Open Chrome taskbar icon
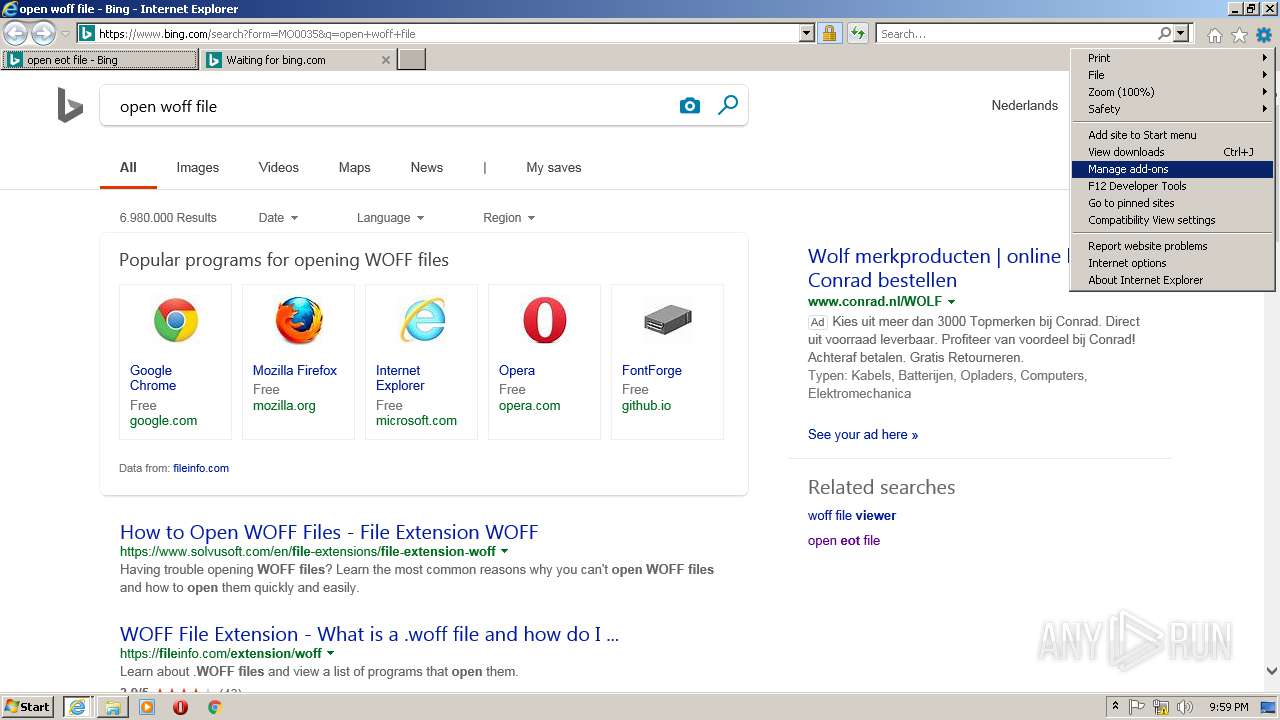1280x720 pixels. tap(214, 707)
